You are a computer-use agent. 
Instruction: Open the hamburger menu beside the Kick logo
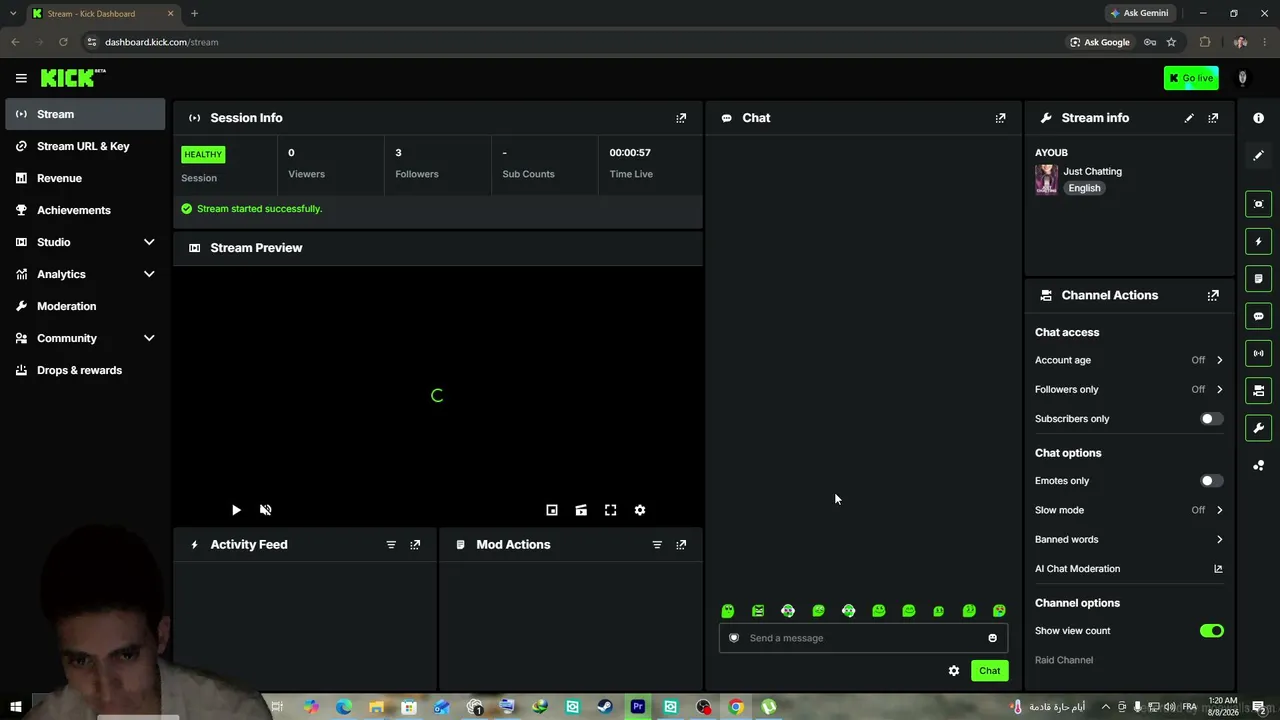[21, 78]
